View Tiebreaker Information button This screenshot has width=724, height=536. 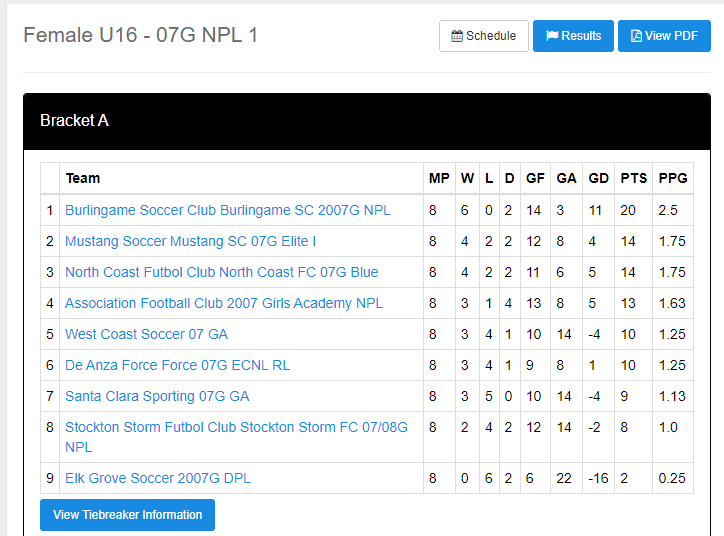pyautogui.click(x=127, y=515)
